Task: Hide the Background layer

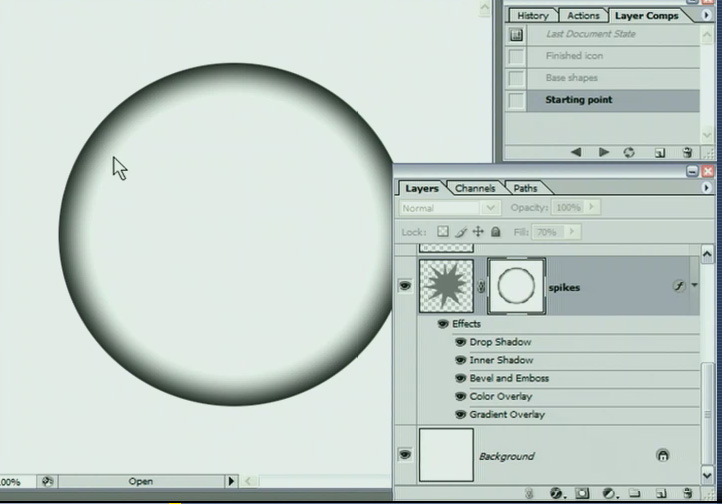Action: click(405, 455)
